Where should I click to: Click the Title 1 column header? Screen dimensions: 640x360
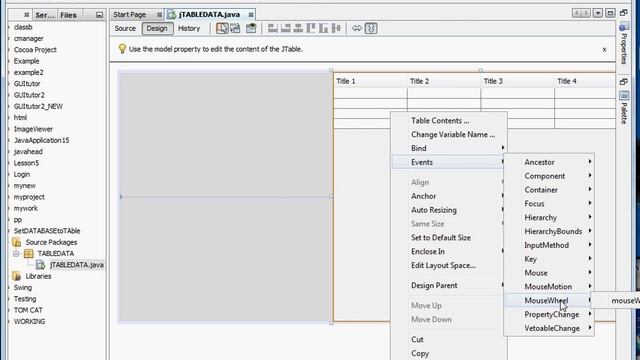point(370,81)
